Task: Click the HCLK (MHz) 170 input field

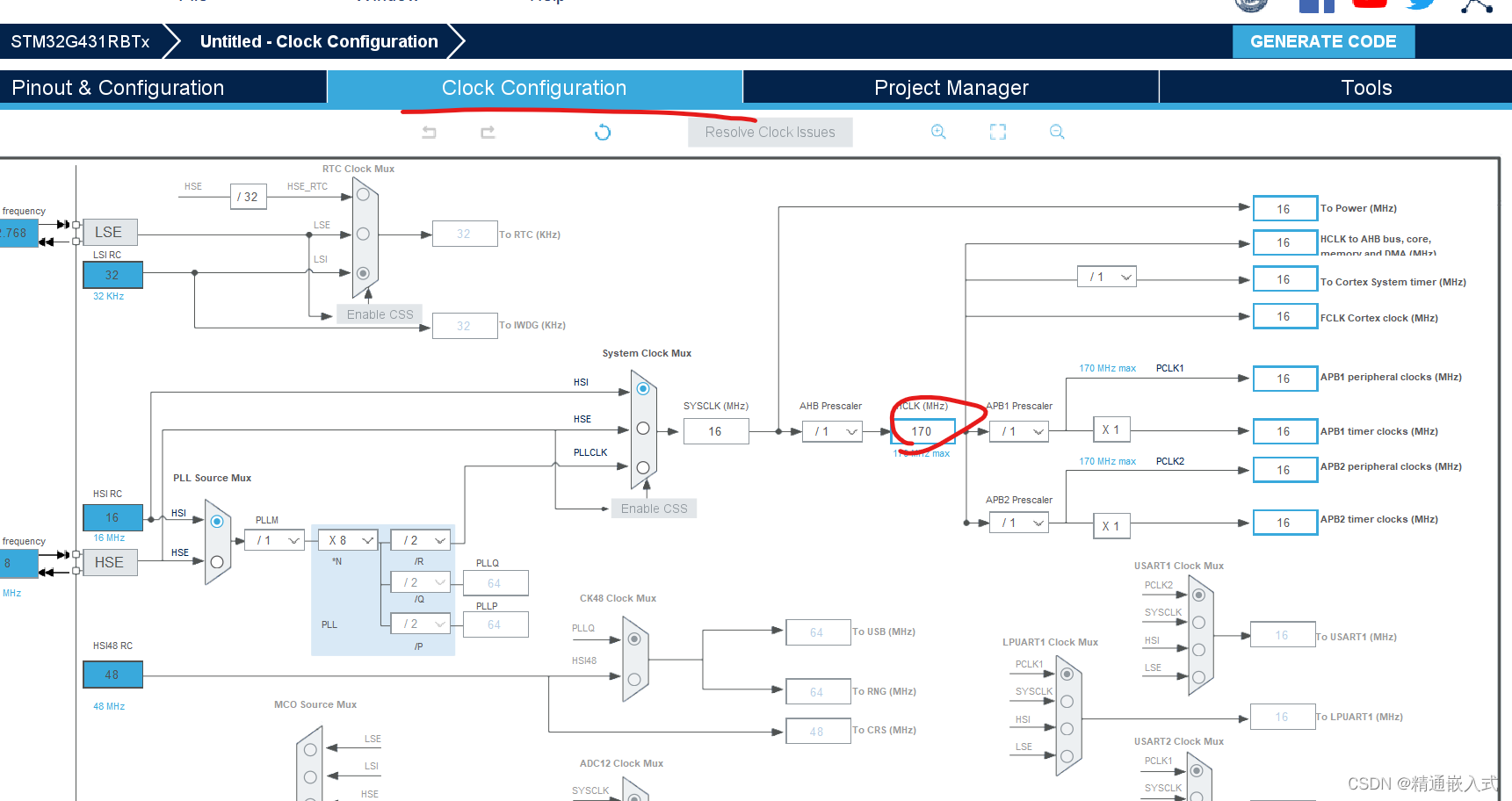Action: (922, 431)
